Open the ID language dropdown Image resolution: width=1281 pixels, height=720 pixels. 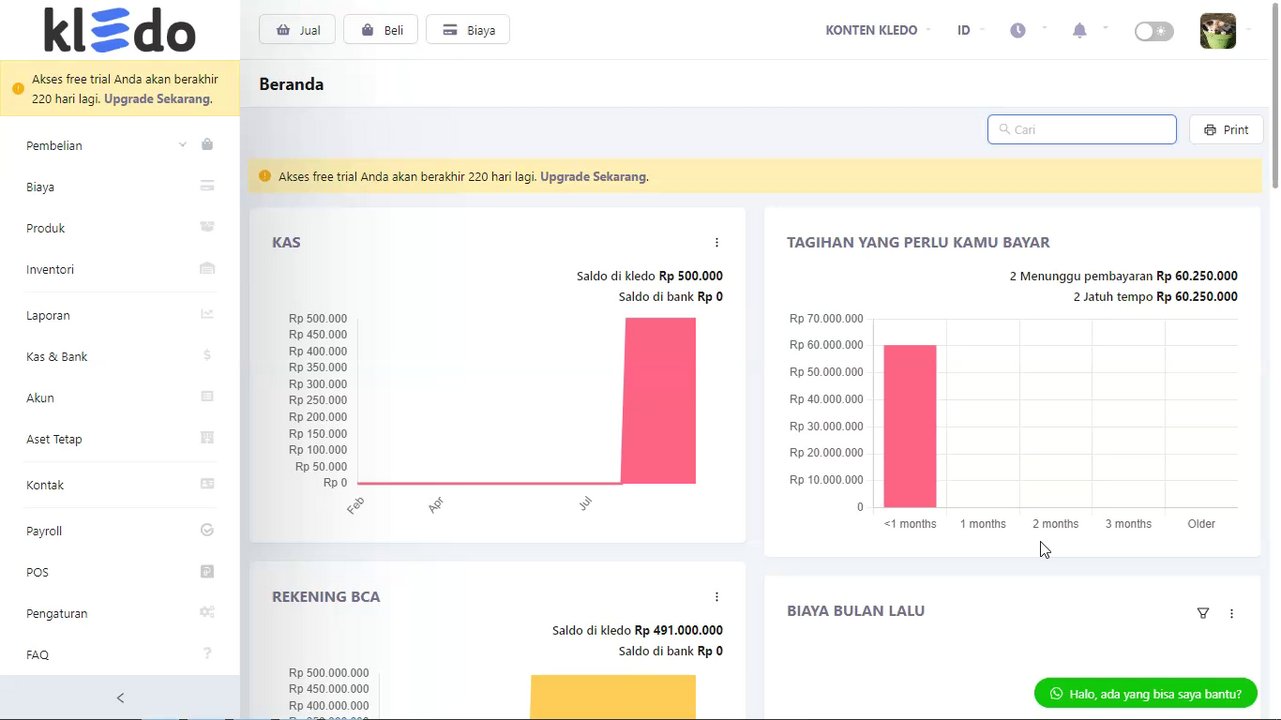[x=970, y=30]
